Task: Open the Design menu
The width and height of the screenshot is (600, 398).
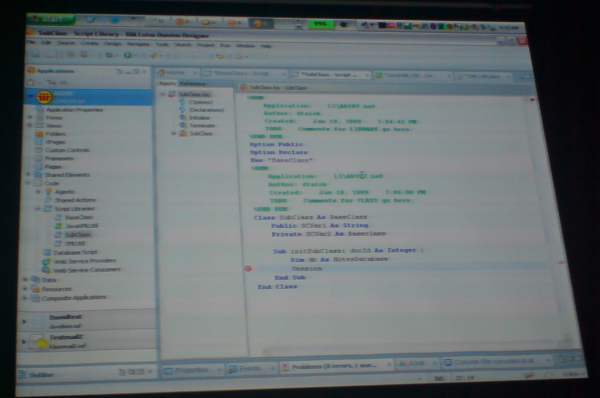Action: click(112, 44)
